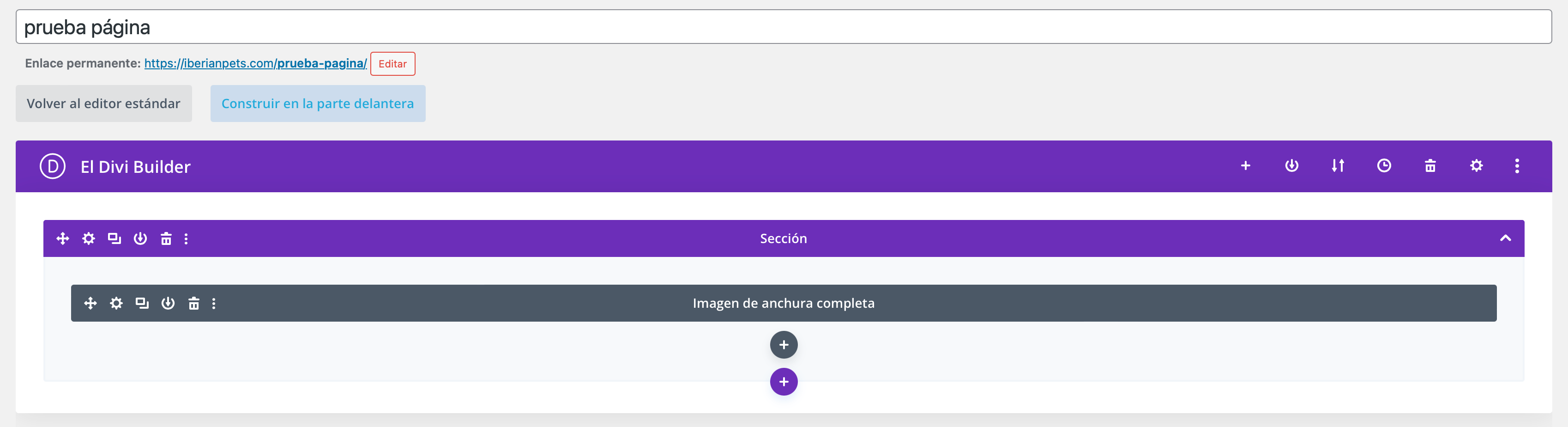The image size is (1568, 427).
Task: Open Sección three-dot options menu
Action: pos(186,239)
